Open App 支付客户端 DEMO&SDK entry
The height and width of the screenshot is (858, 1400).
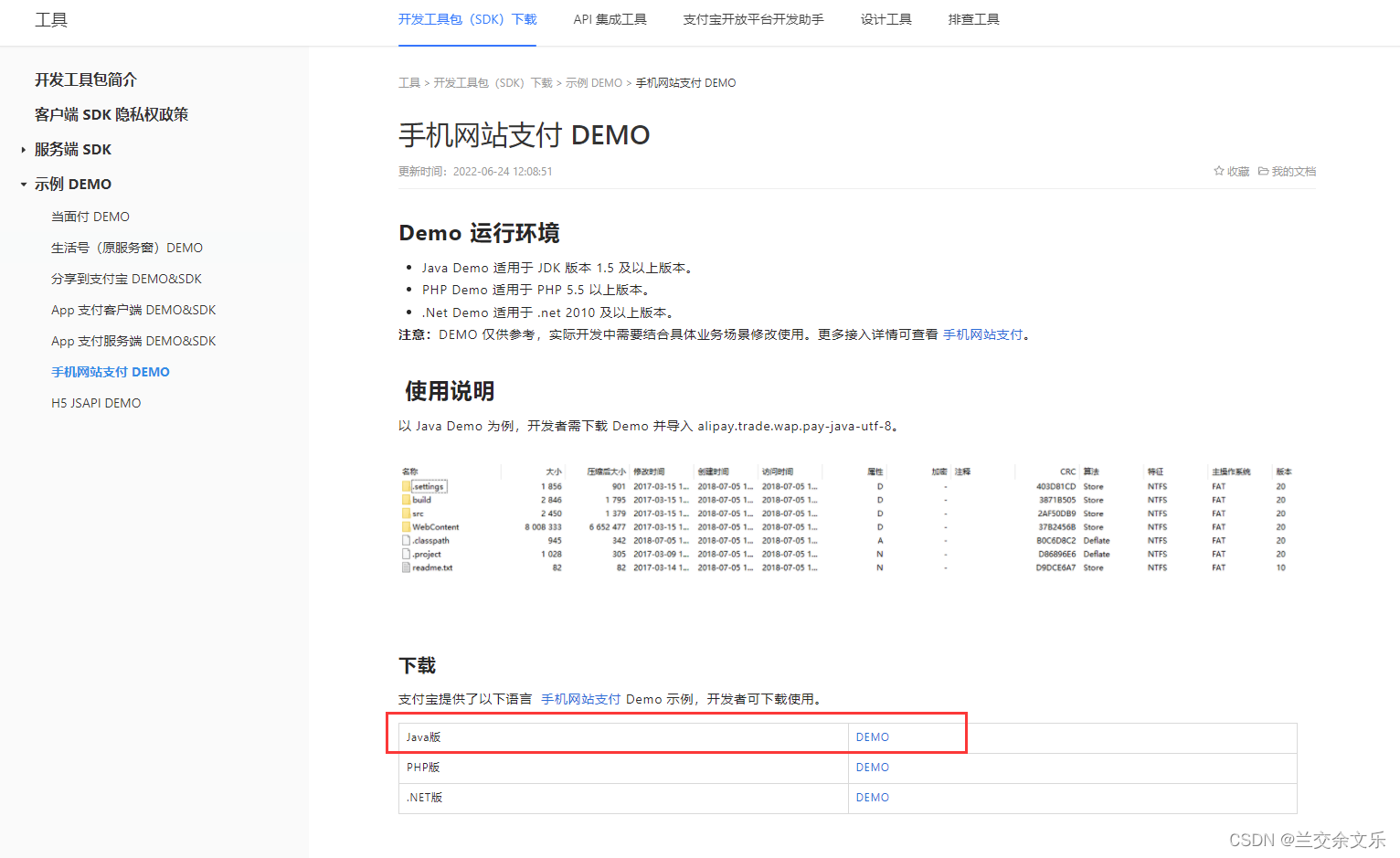[133, 310]
